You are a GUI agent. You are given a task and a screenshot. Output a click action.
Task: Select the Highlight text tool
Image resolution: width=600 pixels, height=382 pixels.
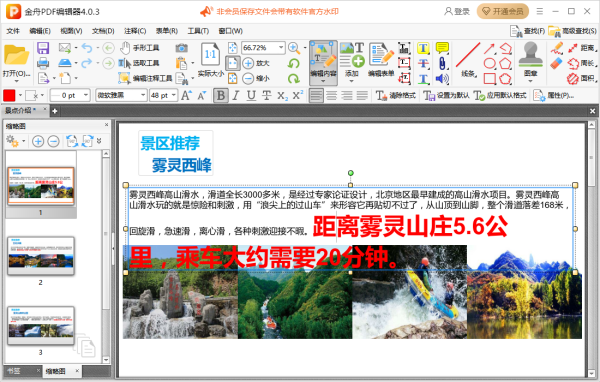(423, 48)
